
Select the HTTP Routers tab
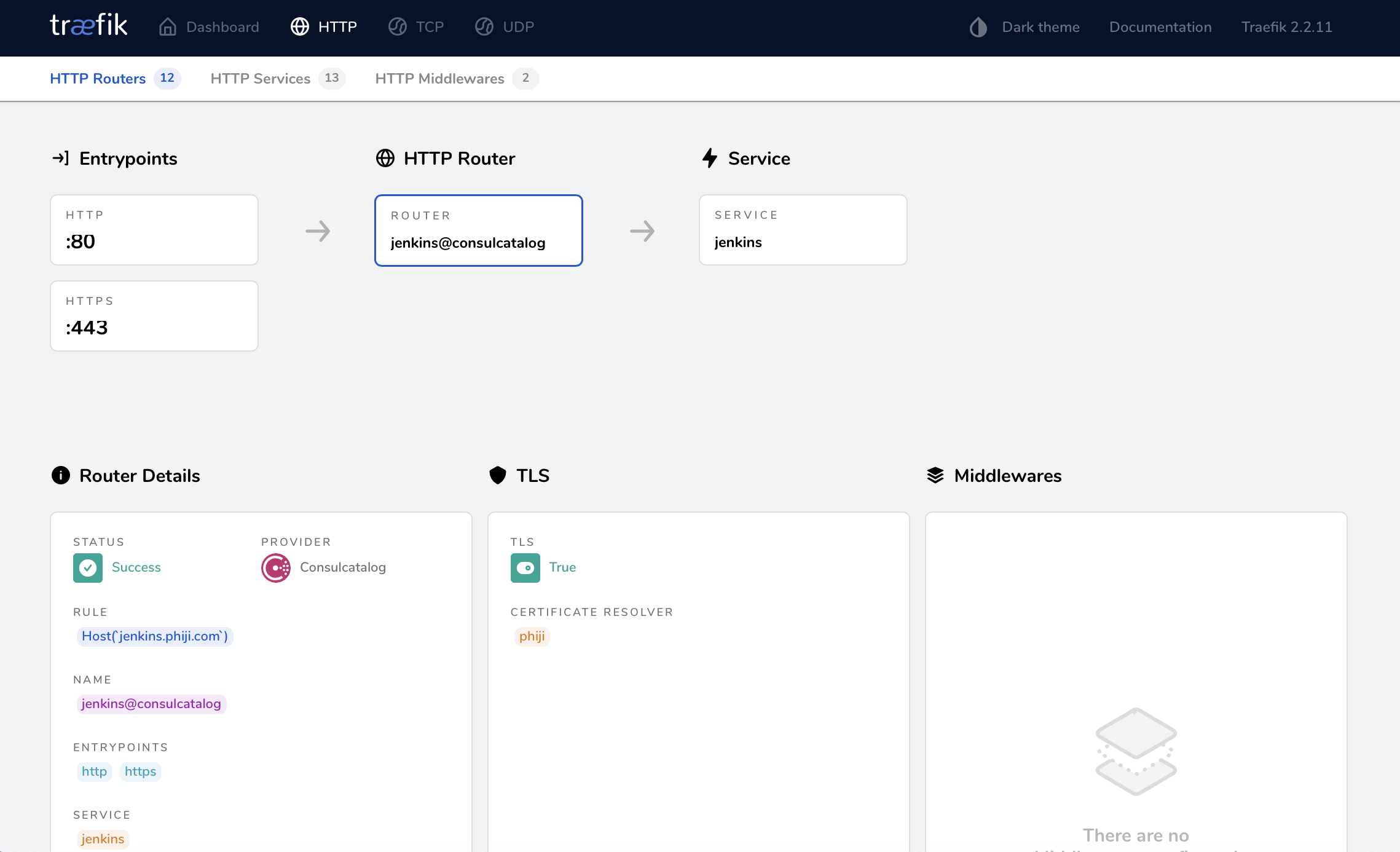pyautogui.click(x=98, y=78)
